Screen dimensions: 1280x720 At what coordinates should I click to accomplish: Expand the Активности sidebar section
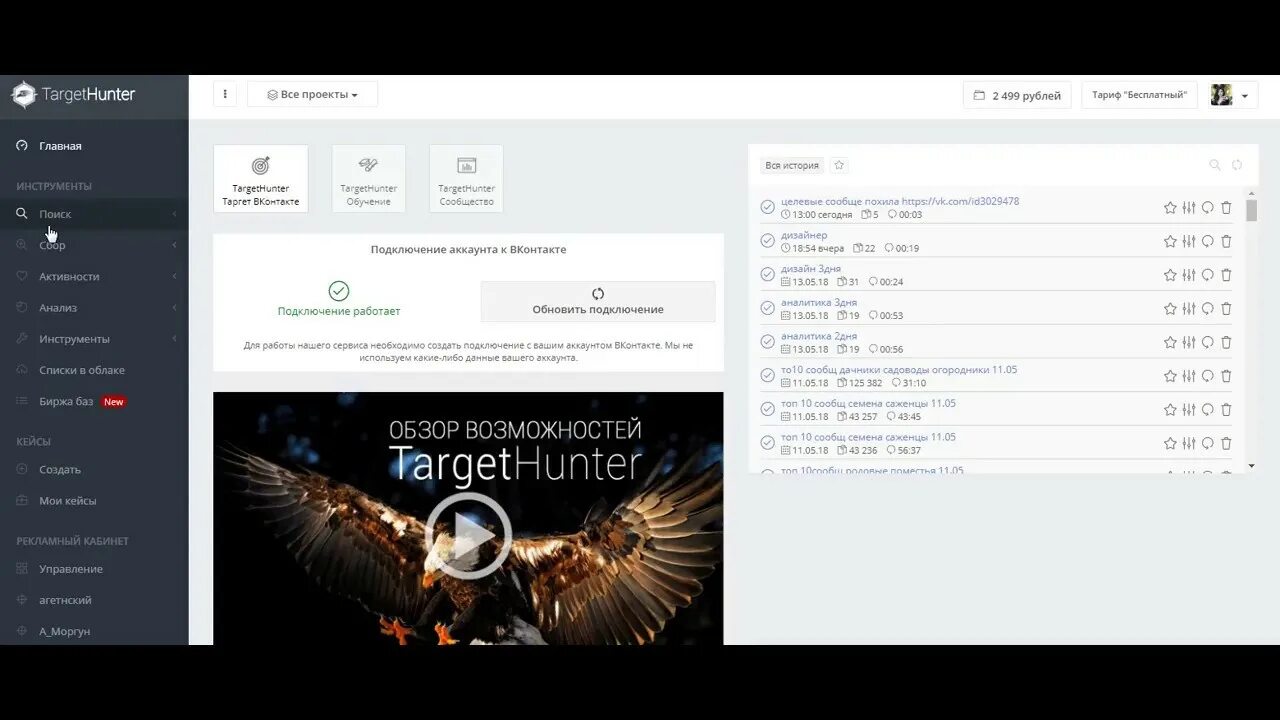click(94, 277)
